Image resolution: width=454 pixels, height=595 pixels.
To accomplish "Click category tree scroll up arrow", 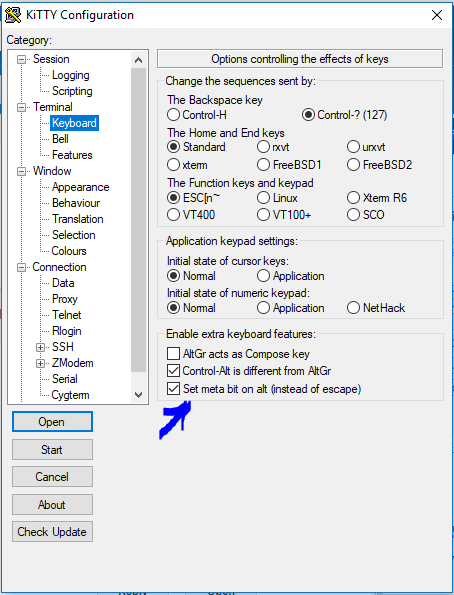I will tap(139, 60).
